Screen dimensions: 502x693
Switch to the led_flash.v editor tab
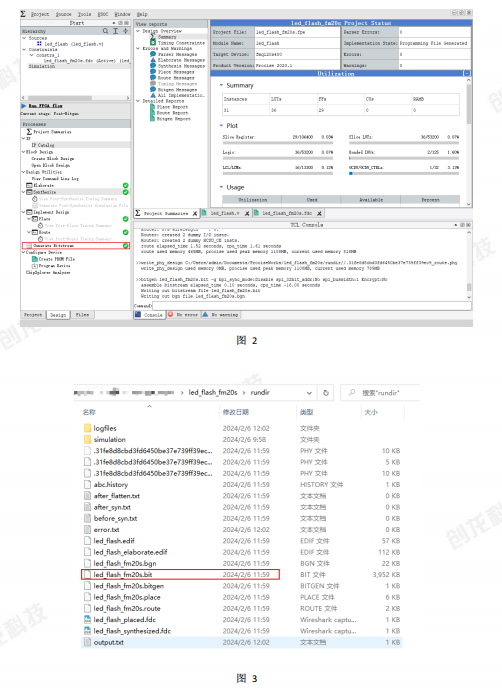(x=225, y=213)
